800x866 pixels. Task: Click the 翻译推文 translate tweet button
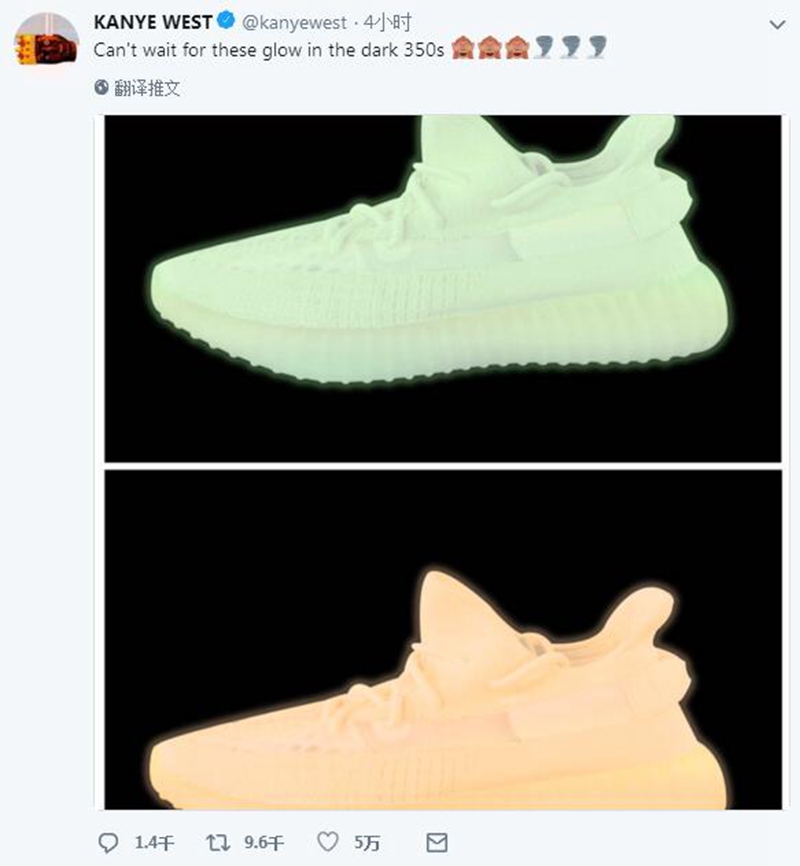click(x=147, y=88)
